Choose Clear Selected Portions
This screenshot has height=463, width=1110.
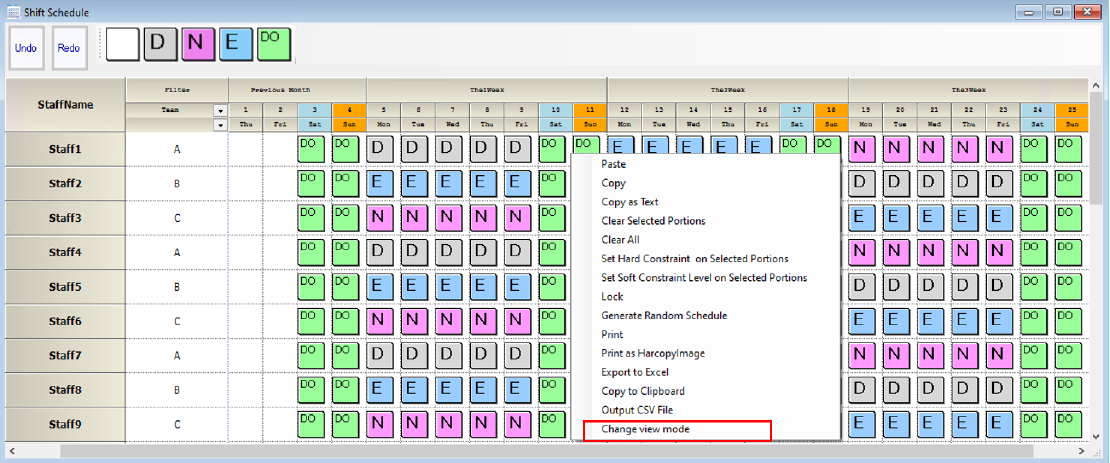pos(653,220)
